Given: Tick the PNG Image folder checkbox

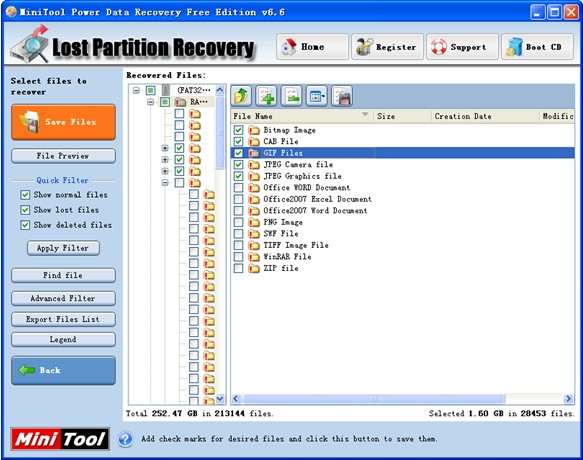Looking at the screenshot, I should coord(238,222).
